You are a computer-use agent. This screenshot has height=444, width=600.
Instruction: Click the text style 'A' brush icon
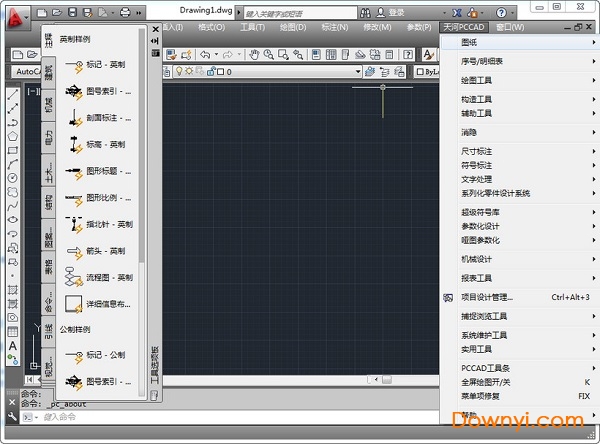click(428, 55)
